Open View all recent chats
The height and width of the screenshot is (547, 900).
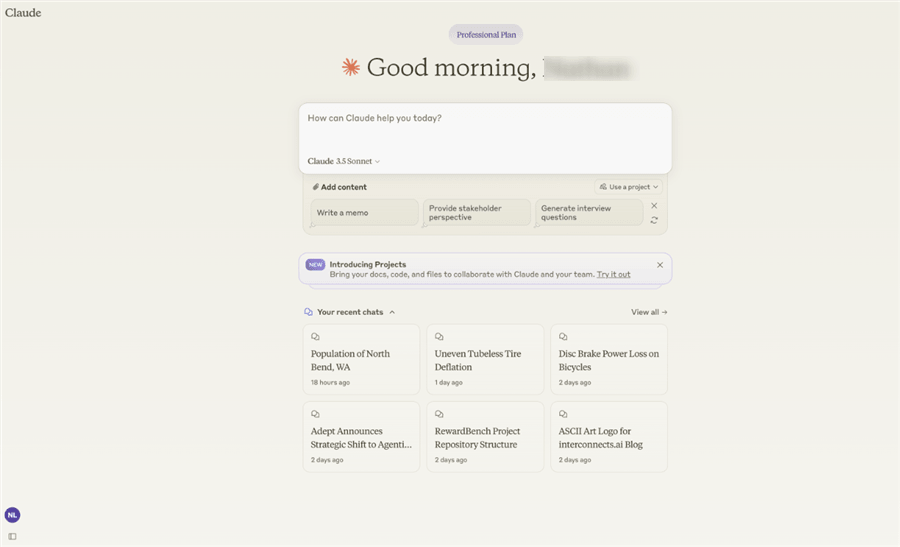click(x=649, y=312)
